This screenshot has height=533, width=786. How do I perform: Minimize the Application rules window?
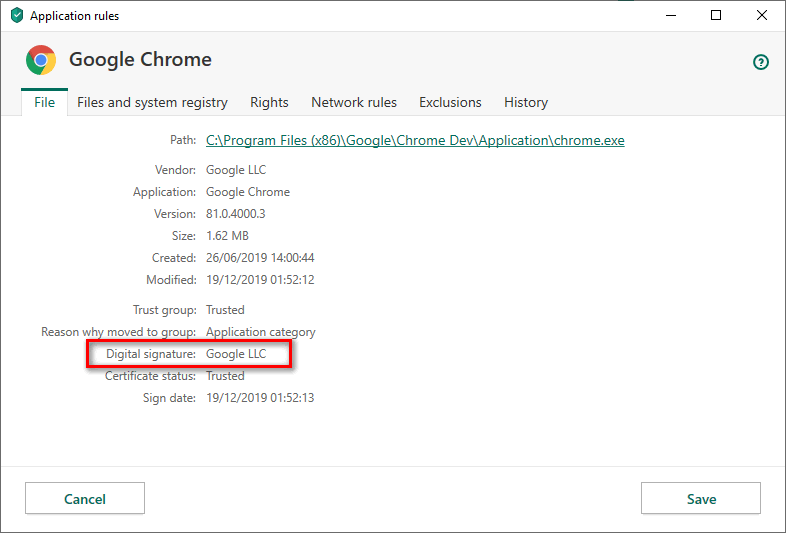coord(669,16)
